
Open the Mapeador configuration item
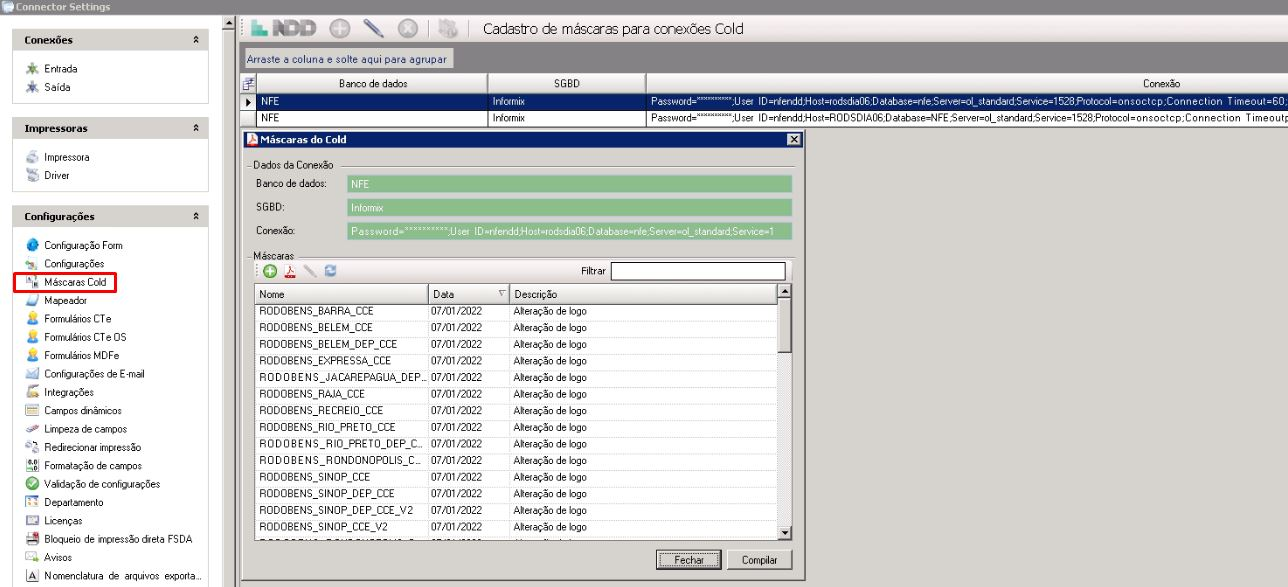pyautogui.click(x=65, y=300)
